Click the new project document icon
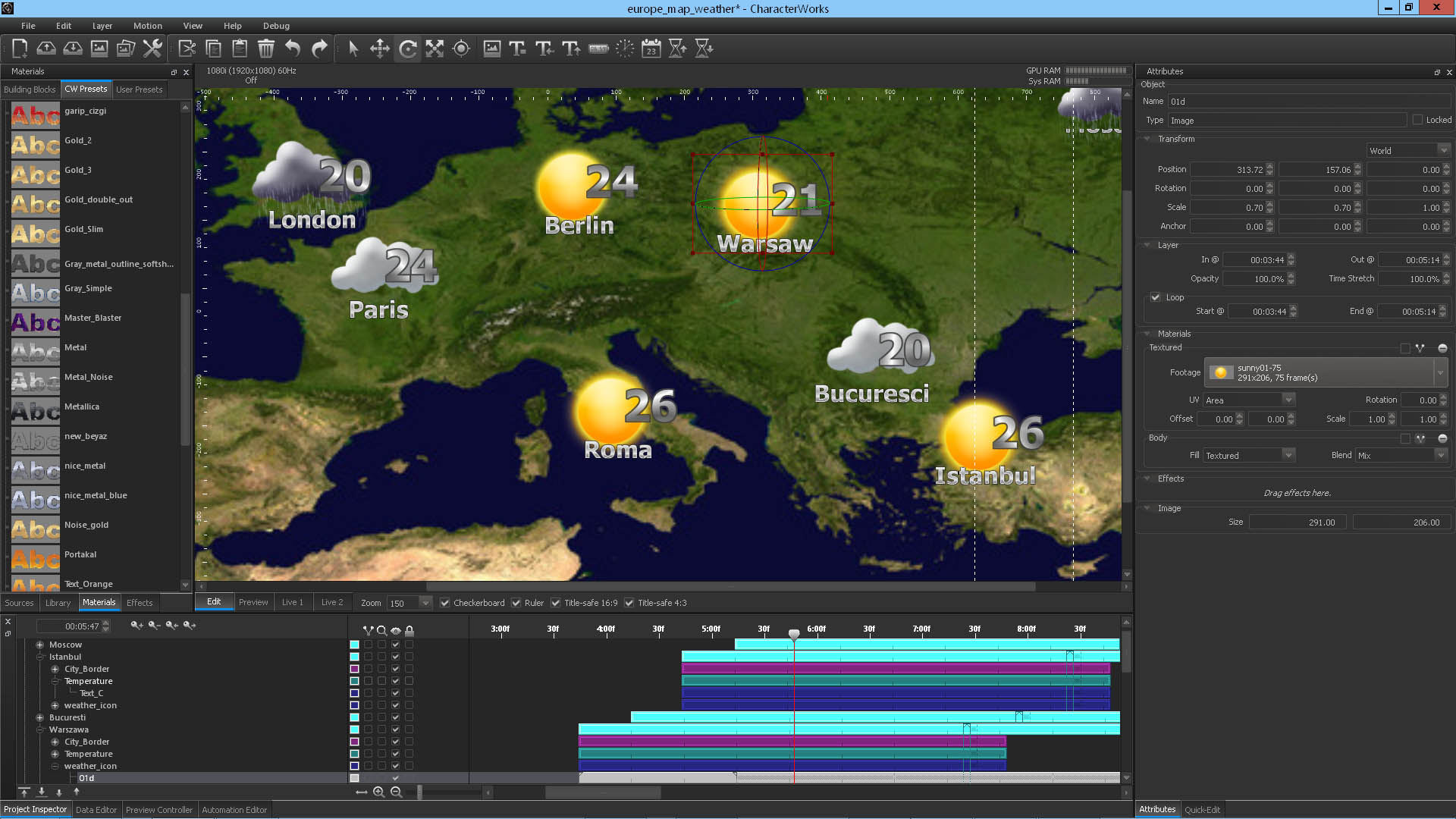The image size is (1456, 819). tap(20, 49)
